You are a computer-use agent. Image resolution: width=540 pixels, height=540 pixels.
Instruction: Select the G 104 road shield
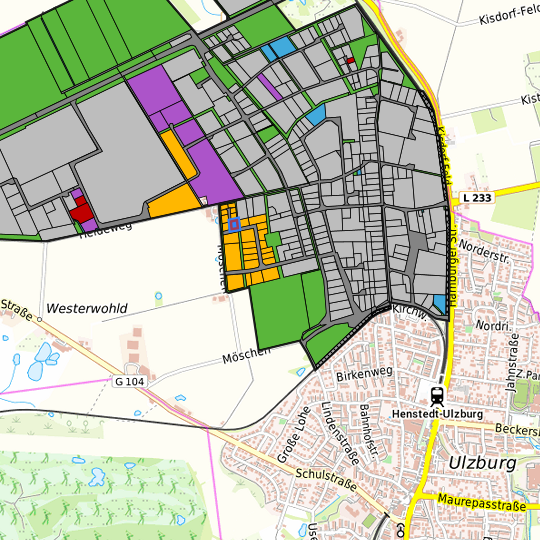coord(129,382)
